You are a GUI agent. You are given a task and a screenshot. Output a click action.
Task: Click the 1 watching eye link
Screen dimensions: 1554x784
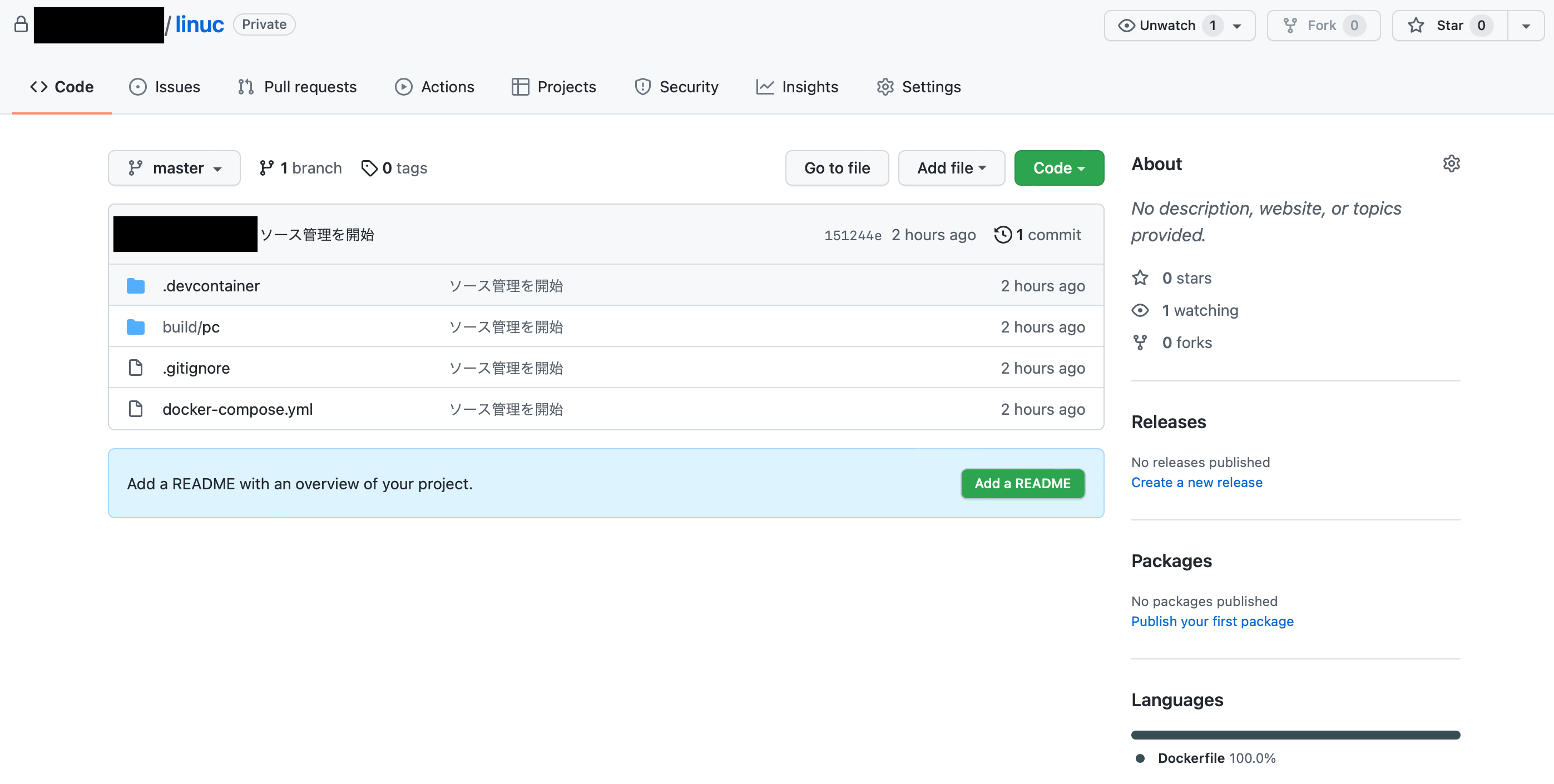(1199, 311)
